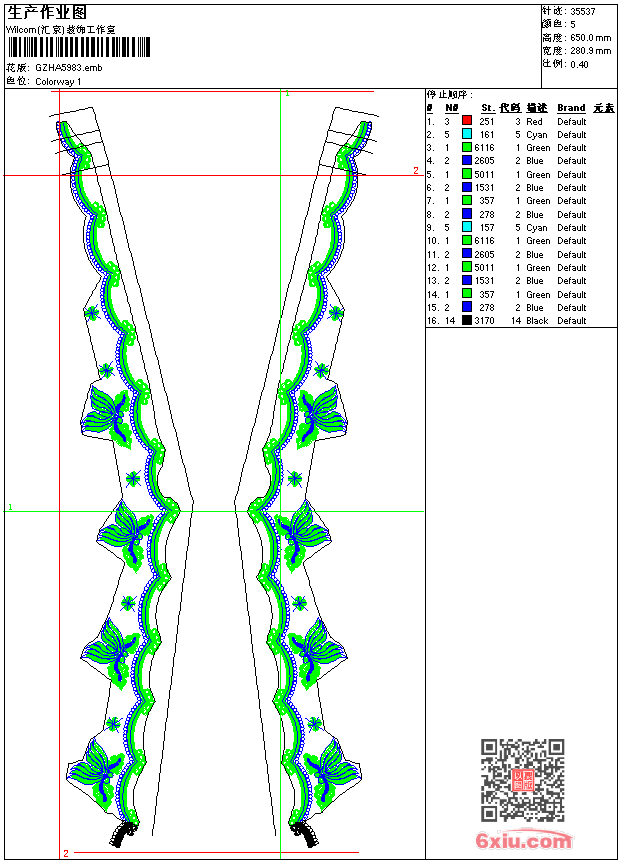
Task: Click the red seal in QR code center
Action: coord(523,781)
